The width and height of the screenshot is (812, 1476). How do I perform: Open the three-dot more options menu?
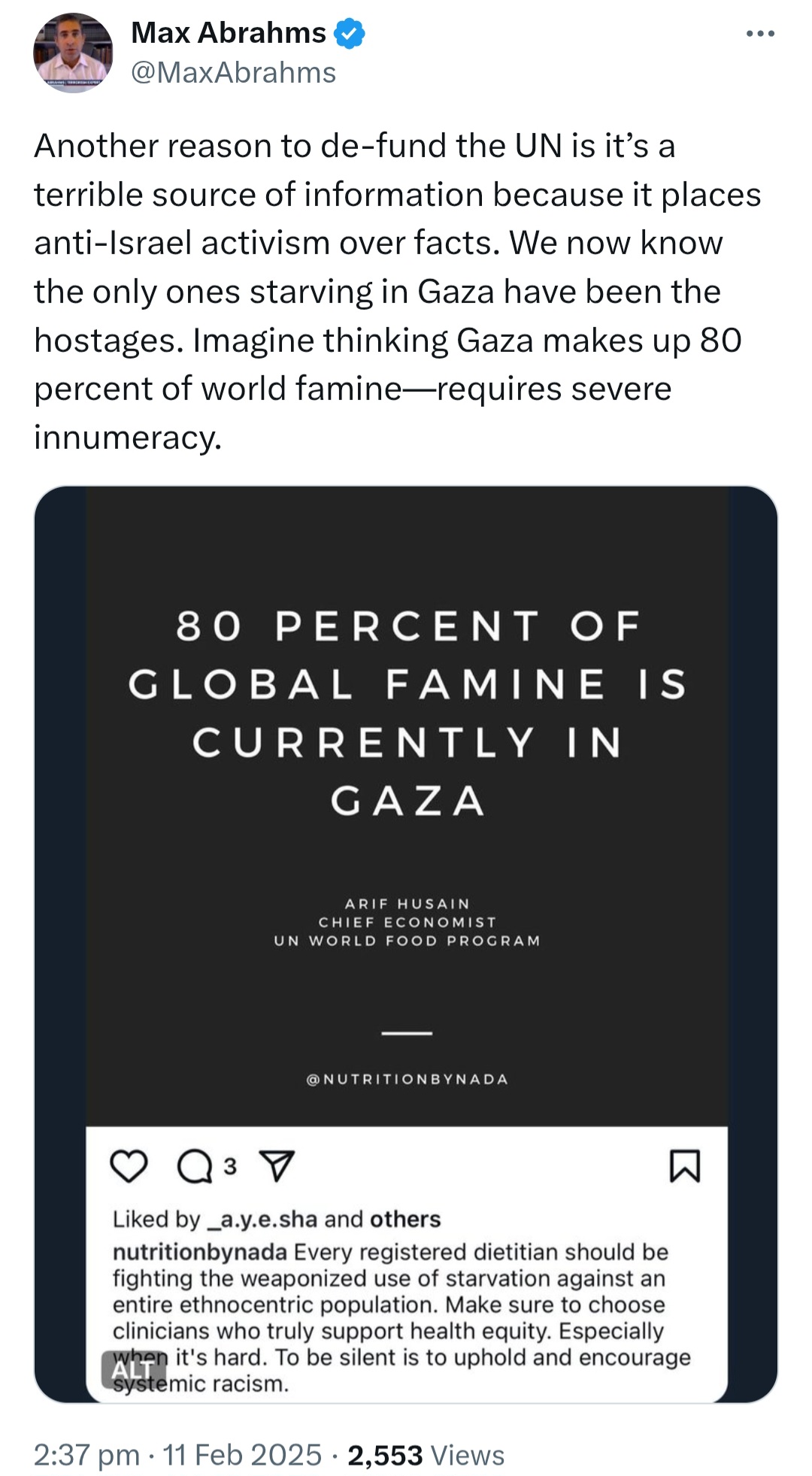coord(760,34)
